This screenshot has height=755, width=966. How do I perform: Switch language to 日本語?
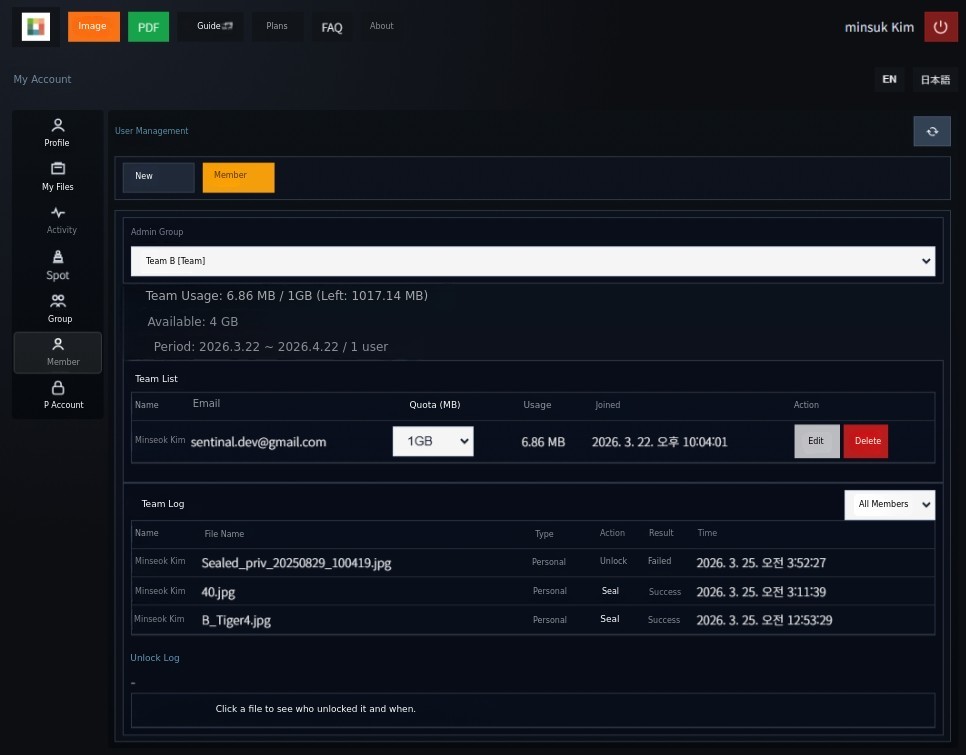click(x=935, y=80)
